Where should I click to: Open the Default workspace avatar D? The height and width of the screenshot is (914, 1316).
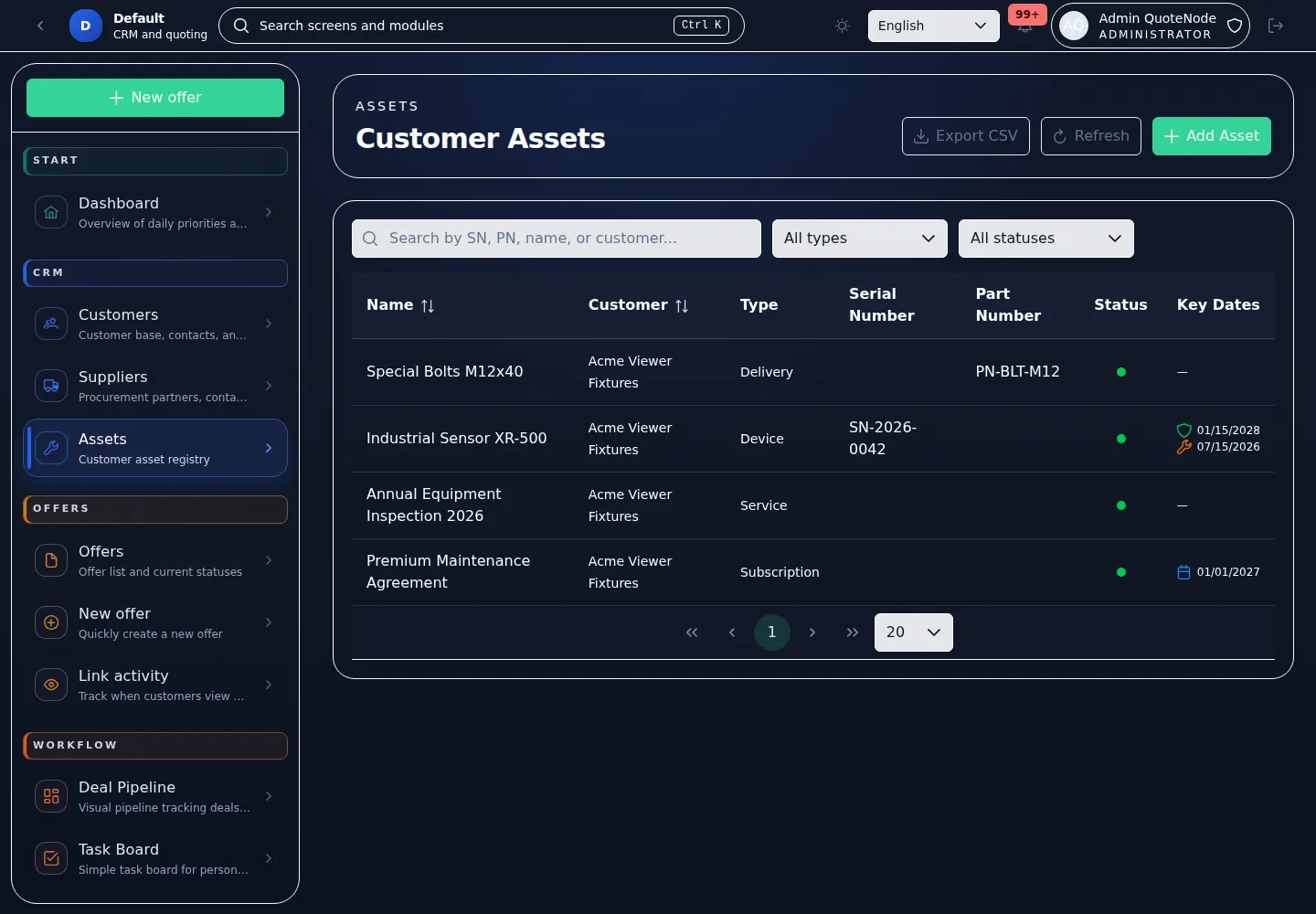point(86,26)
